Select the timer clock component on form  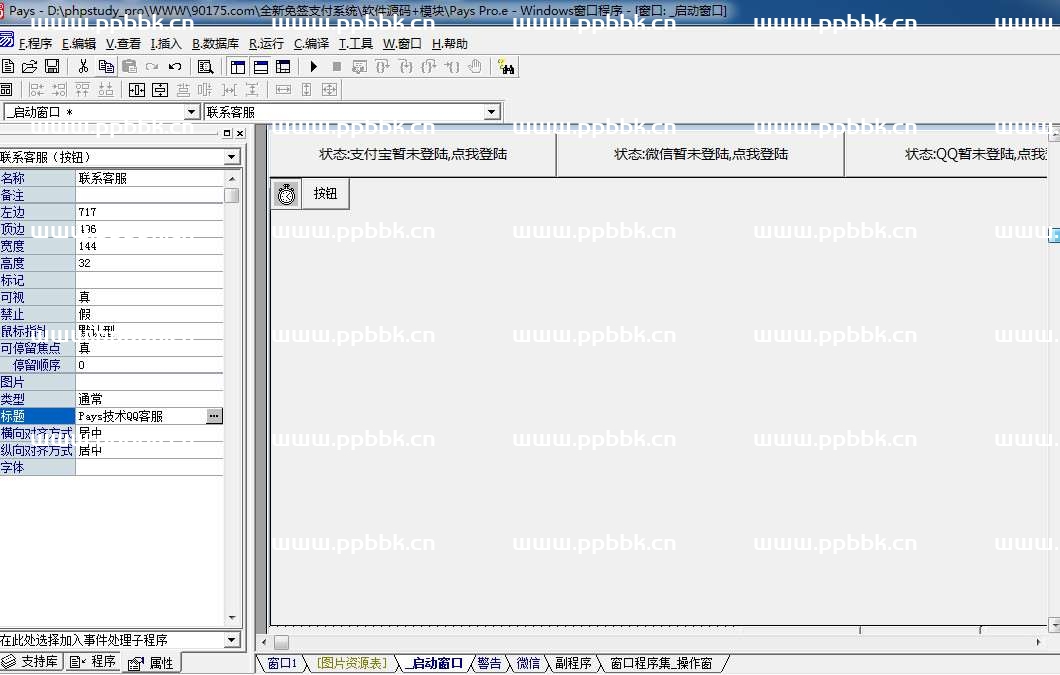coord(286,194)
